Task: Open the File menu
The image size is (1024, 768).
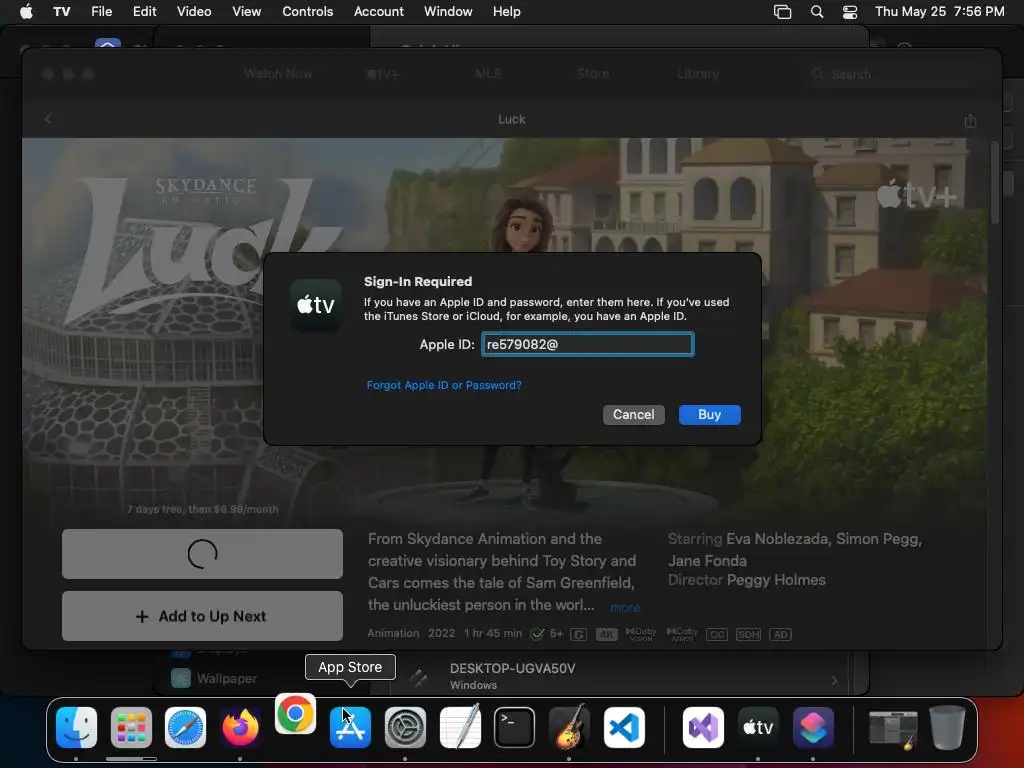Action: (x=101, y=11)
